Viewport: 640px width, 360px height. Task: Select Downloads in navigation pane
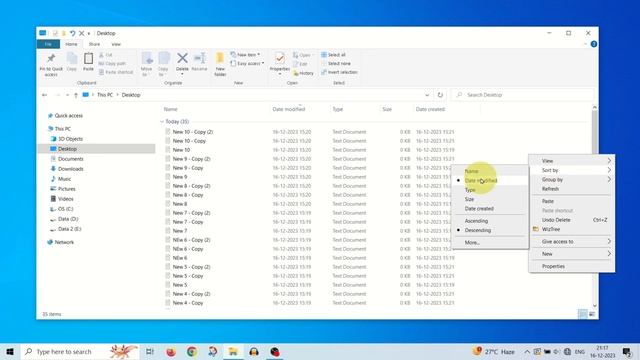click(70, 169)
